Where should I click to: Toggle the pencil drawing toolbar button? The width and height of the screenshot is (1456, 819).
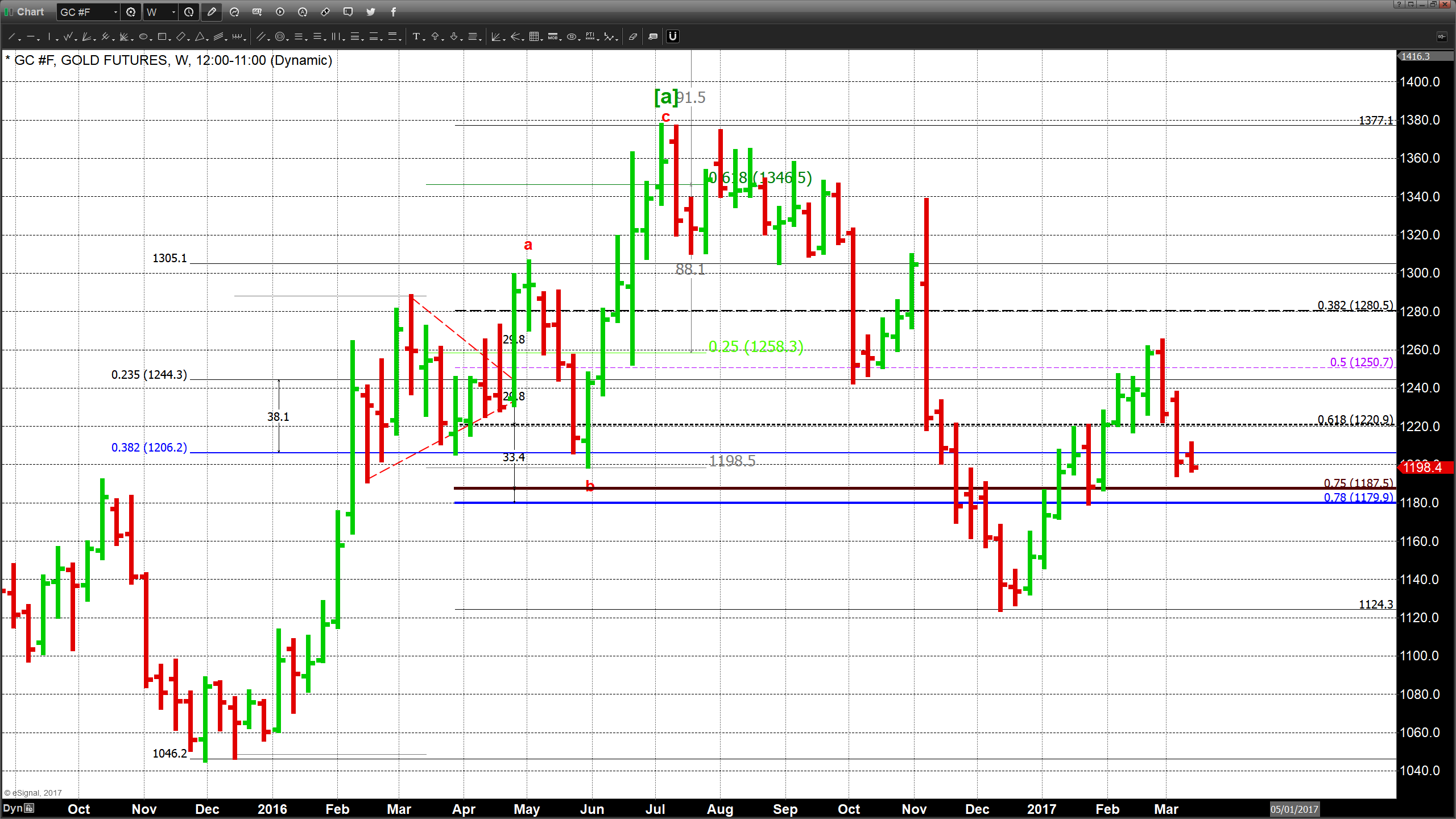click(212, 12)
